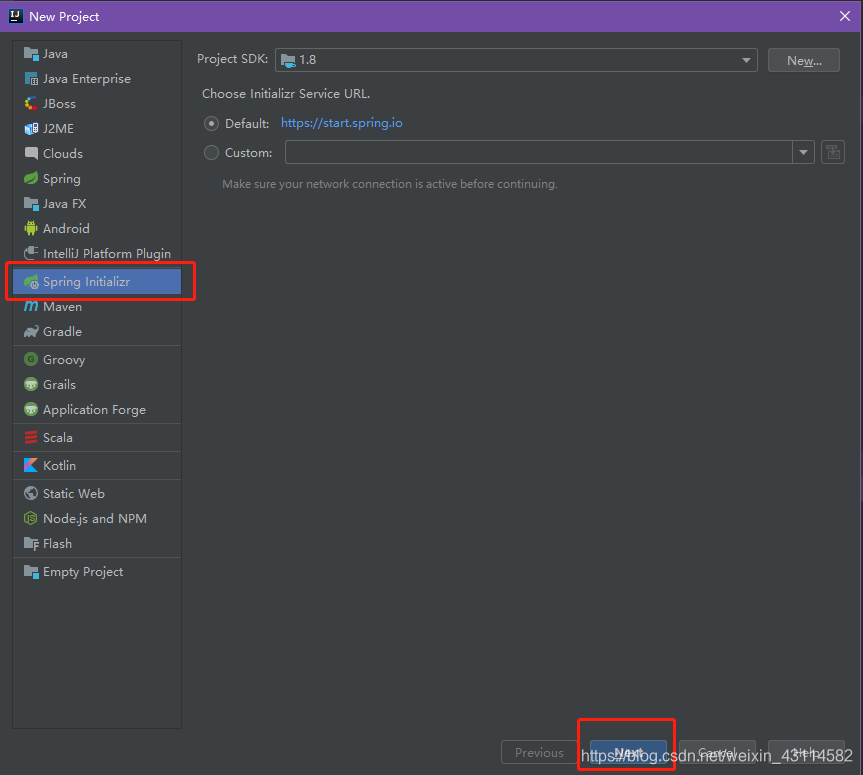Select the Default service URL radio button

(x=211, y=123)
